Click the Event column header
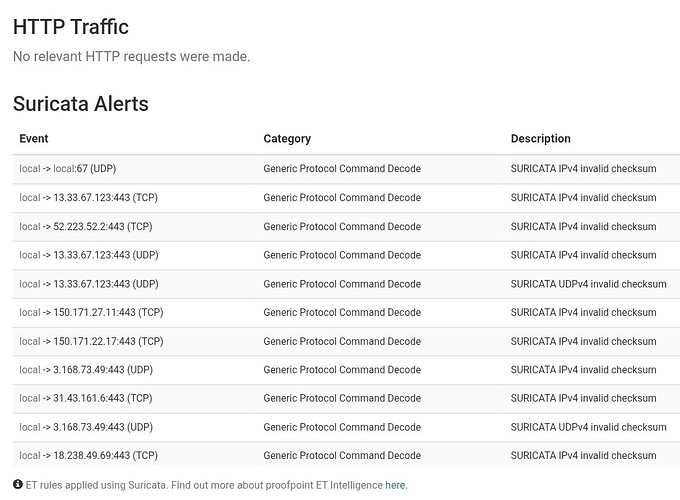Image resolution: width=680 pixels, height=500 pixels. coord(34,139)
